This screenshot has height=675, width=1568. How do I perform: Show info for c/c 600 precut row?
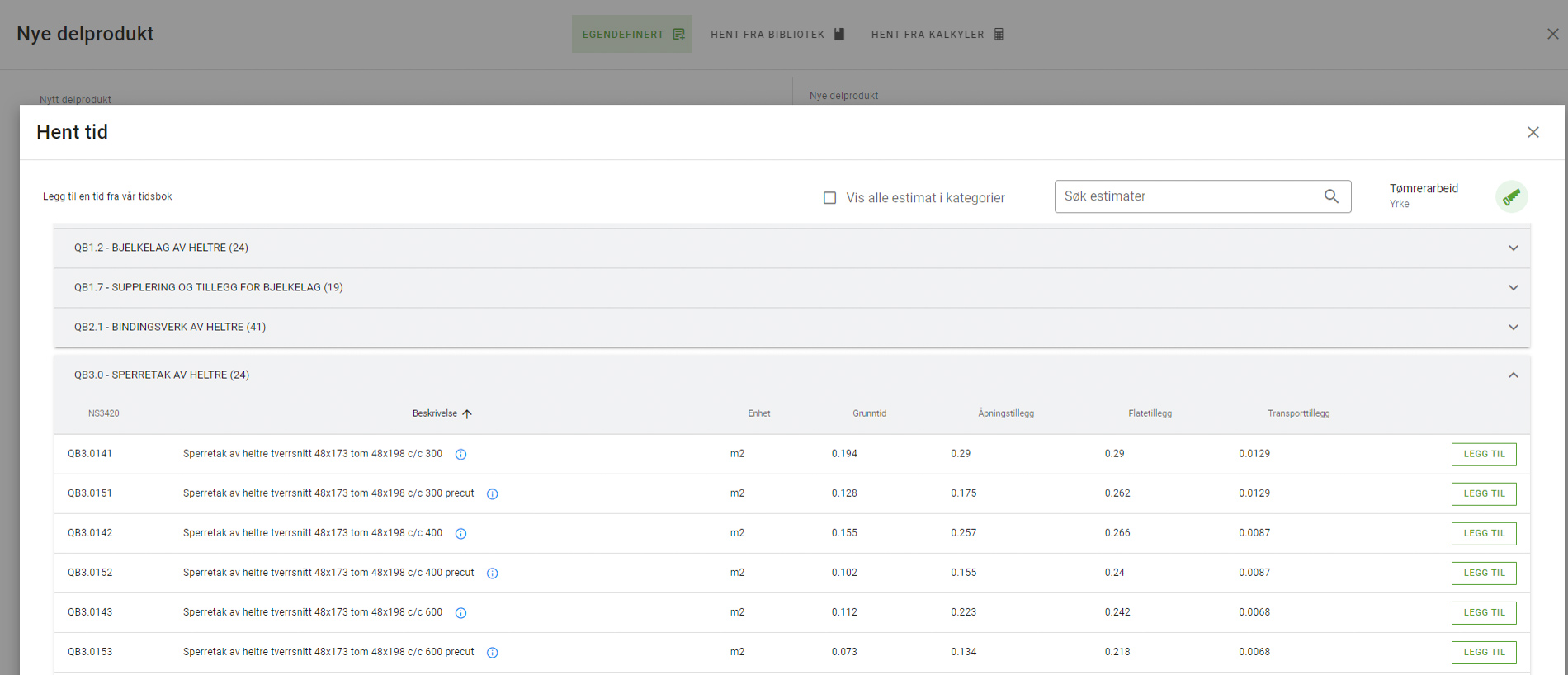(x=493, y=653)
